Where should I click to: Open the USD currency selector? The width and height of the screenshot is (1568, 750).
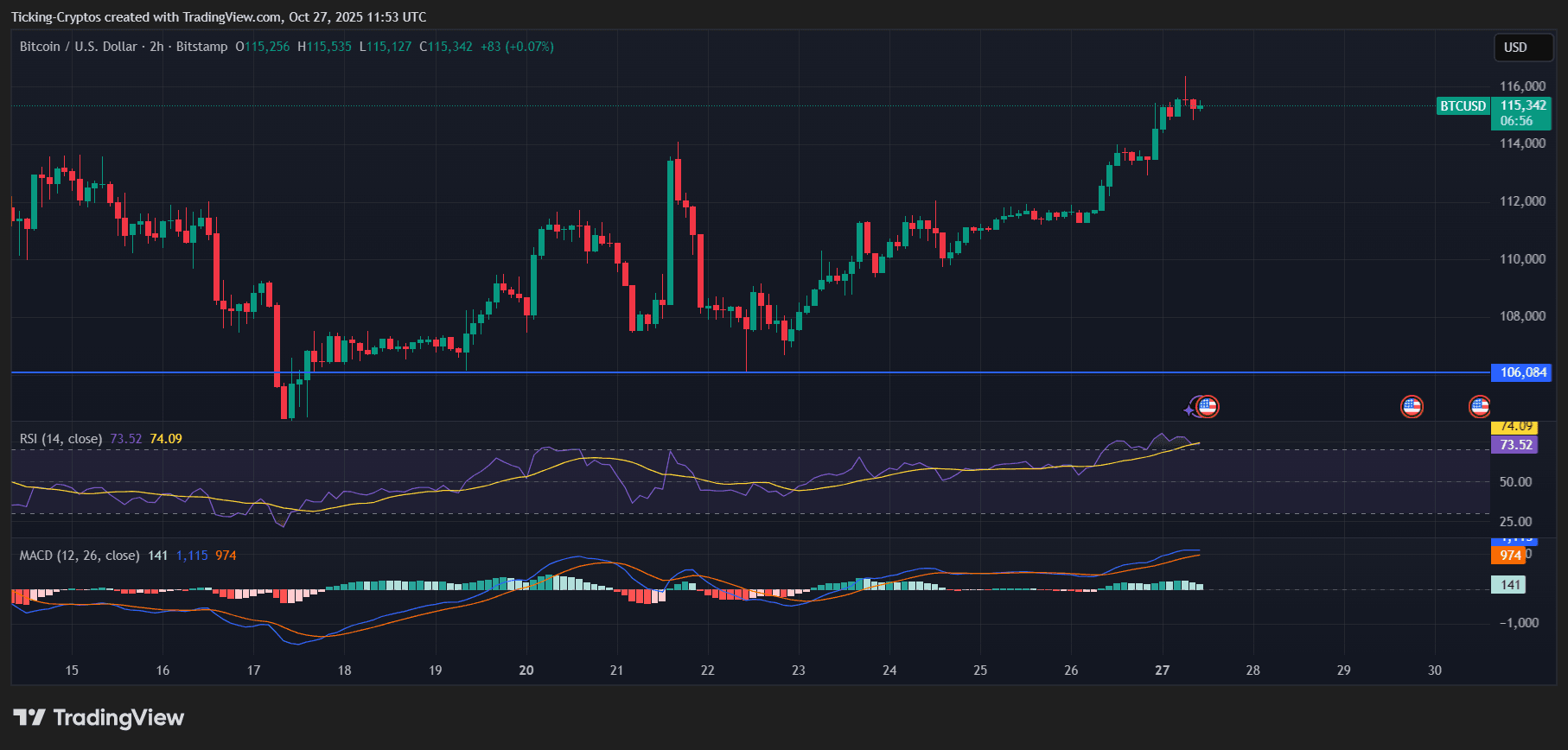[1515, 48]
